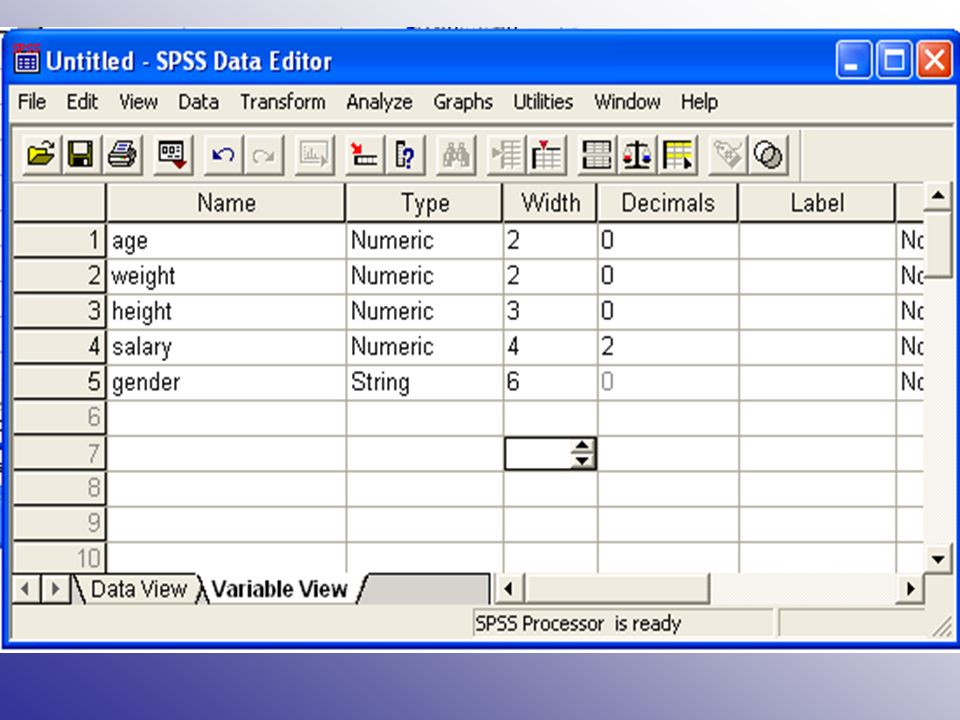The height and width of the screenshot is (720, 960).
Task: Open the Graphs menu
Action: pos(463,102)
